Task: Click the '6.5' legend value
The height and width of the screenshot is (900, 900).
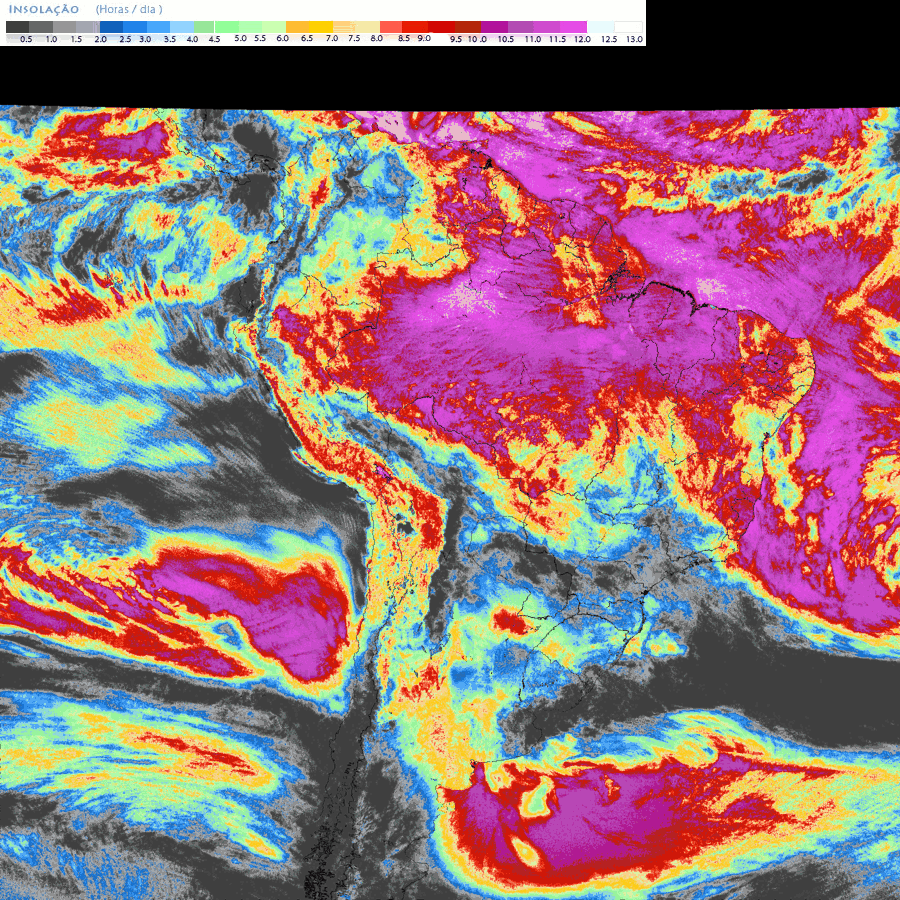Action: click(x=307, y=38)
